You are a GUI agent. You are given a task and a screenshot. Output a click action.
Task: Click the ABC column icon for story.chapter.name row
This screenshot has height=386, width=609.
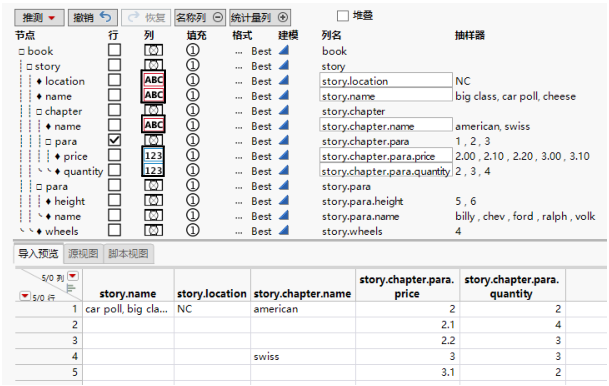153,125
